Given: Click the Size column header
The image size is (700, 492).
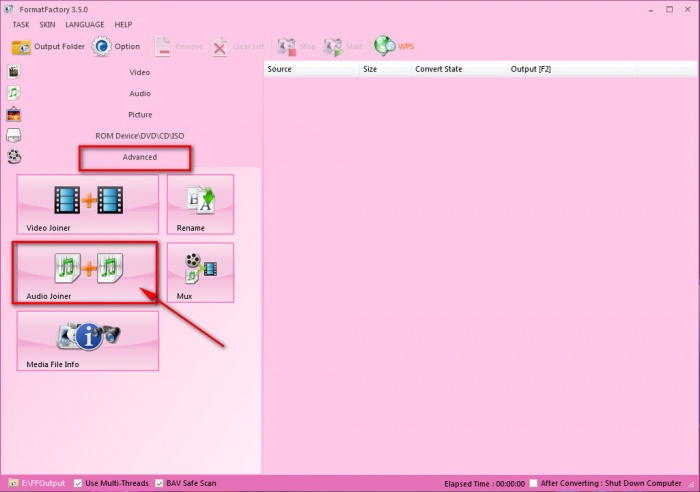Looking at the screenshot, I should (385, 69).
